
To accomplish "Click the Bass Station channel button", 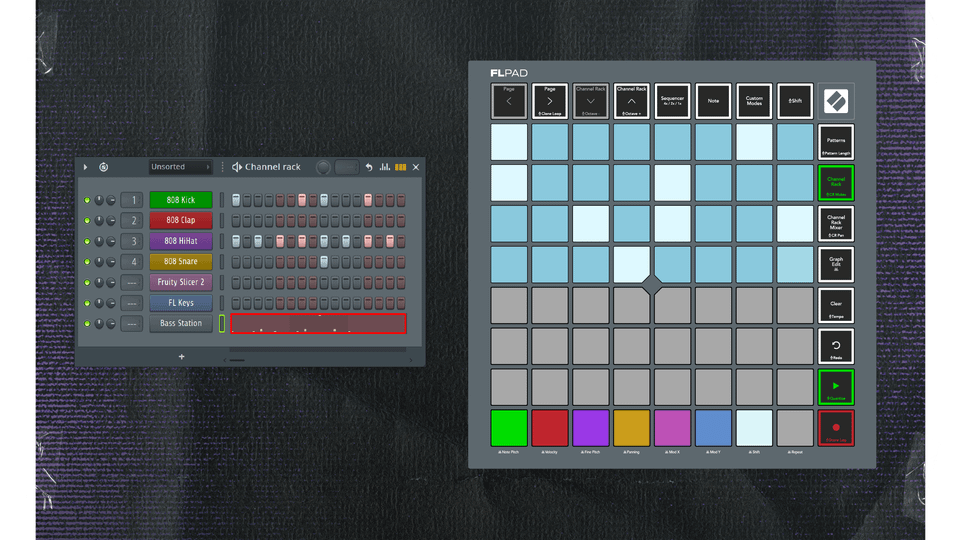I will coord(181,323).
